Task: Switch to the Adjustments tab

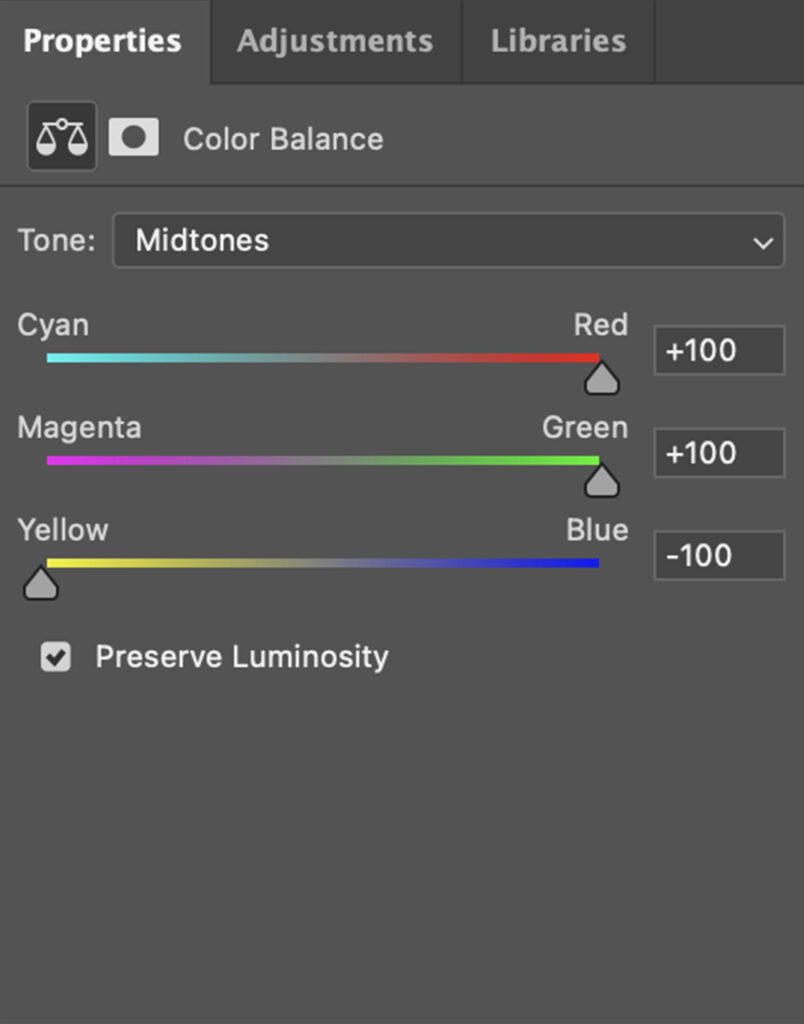Action: (335, 41)
